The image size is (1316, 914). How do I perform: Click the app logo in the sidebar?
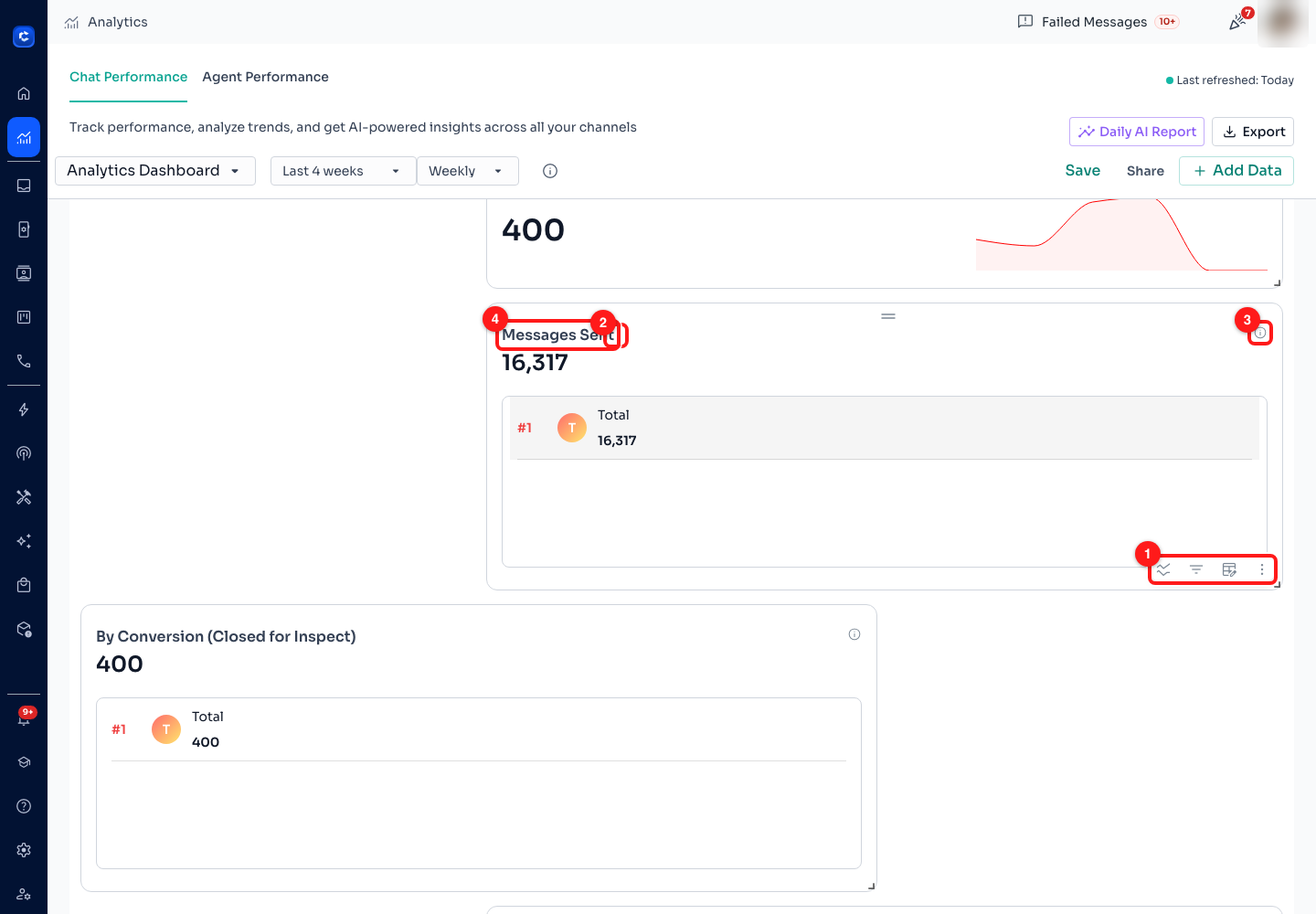24,37
